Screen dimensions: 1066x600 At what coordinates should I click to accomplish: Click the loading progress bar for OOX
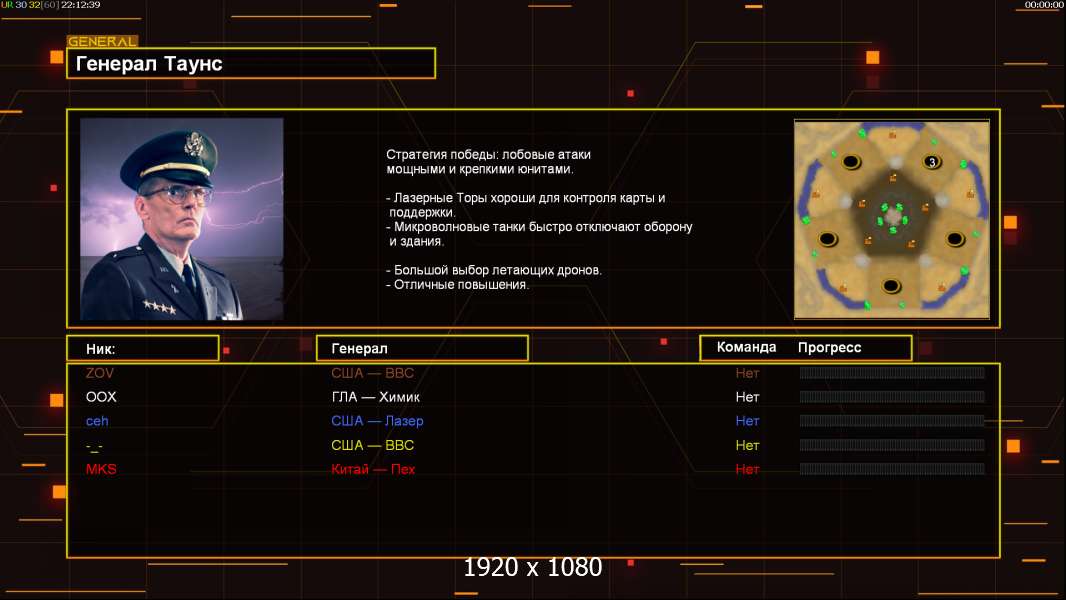(892, 396)
